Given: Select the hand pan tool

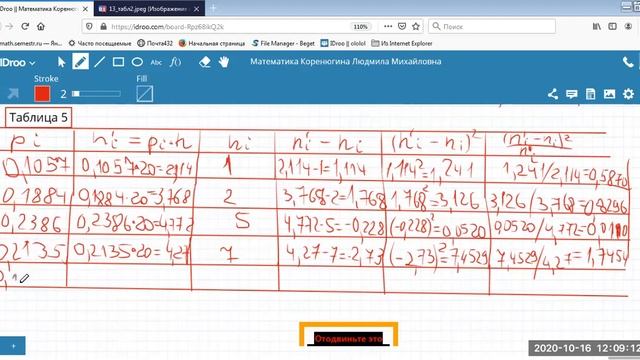Looking at the screenshot, I should pyautogui.click(x=224, y=62).
